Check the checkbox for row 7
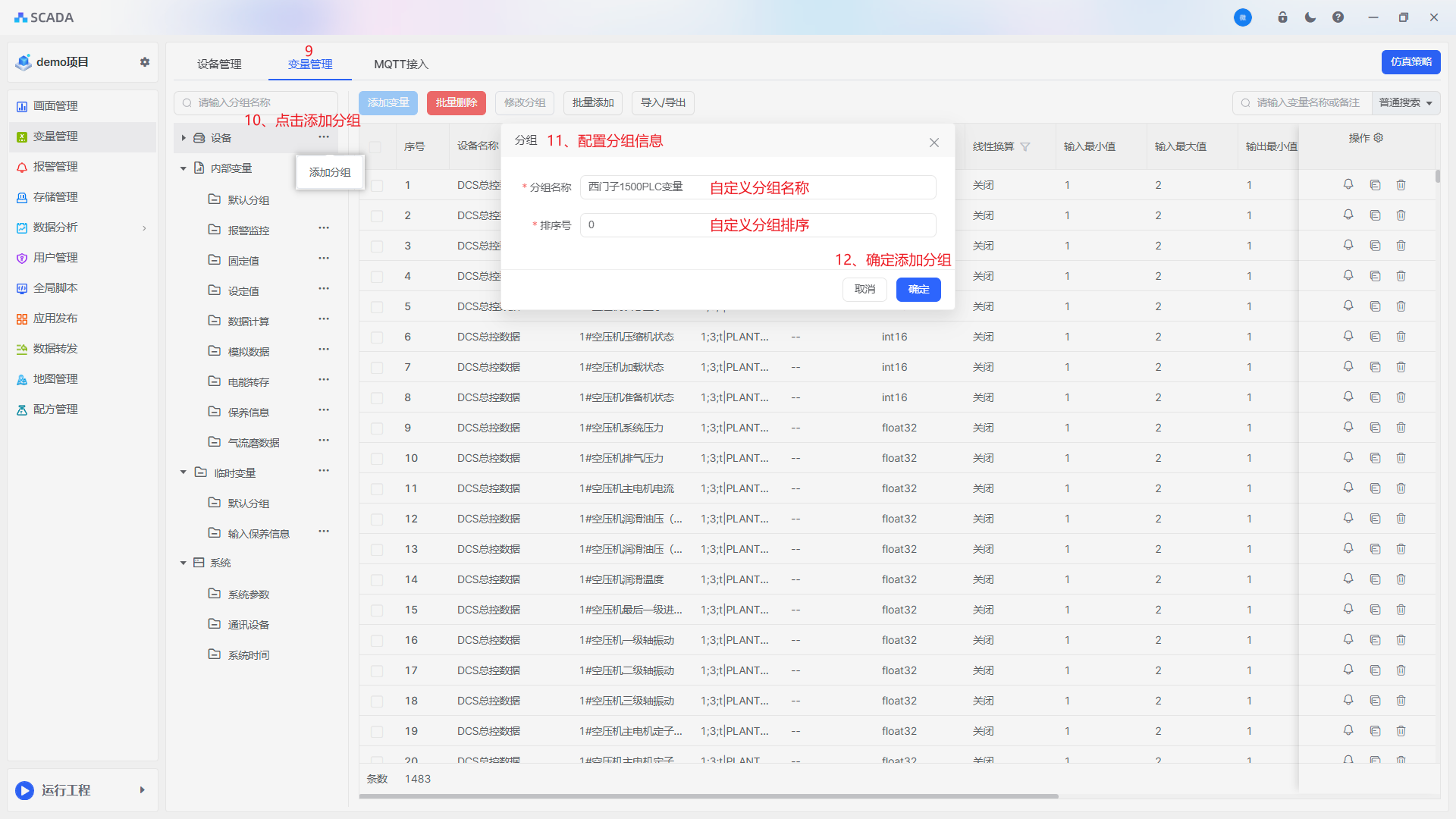 coord(377,368)
